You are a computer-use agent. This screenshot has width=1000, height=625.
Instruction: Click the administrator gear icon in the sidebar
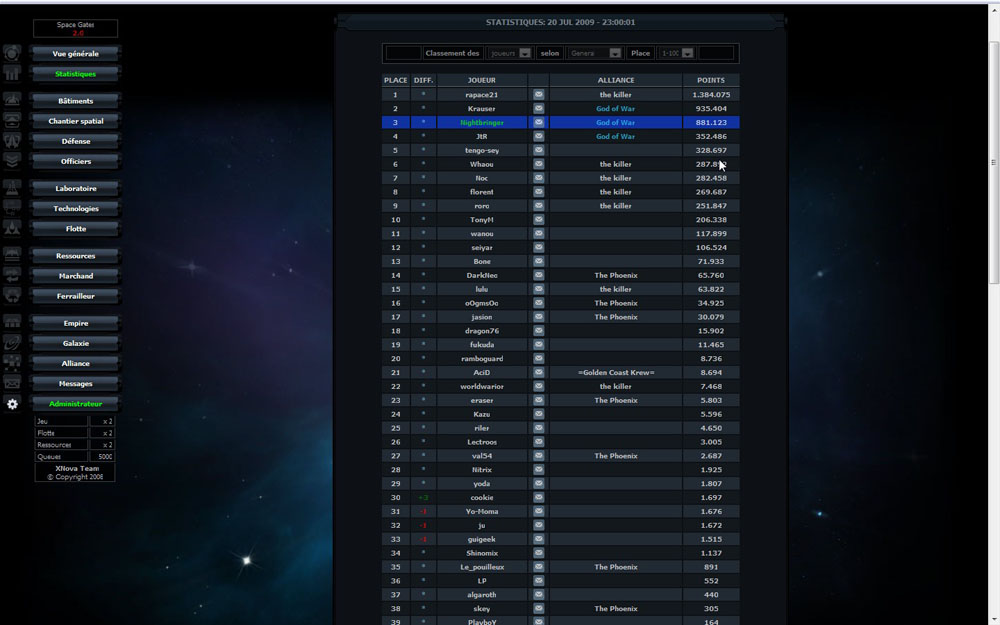(x=12, y=404)
